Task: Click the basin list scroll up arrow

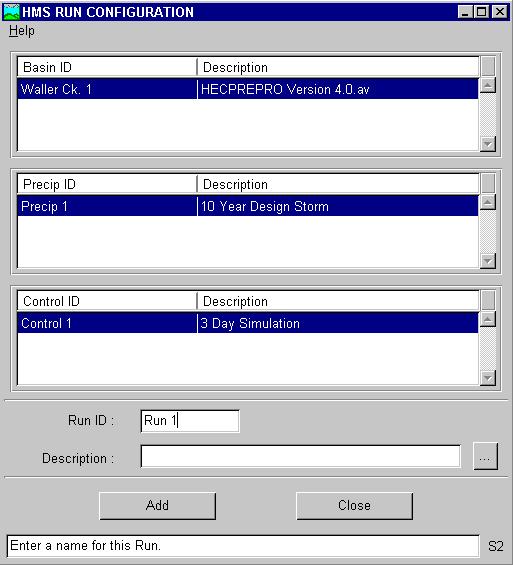Action: [x=488, y=85]
